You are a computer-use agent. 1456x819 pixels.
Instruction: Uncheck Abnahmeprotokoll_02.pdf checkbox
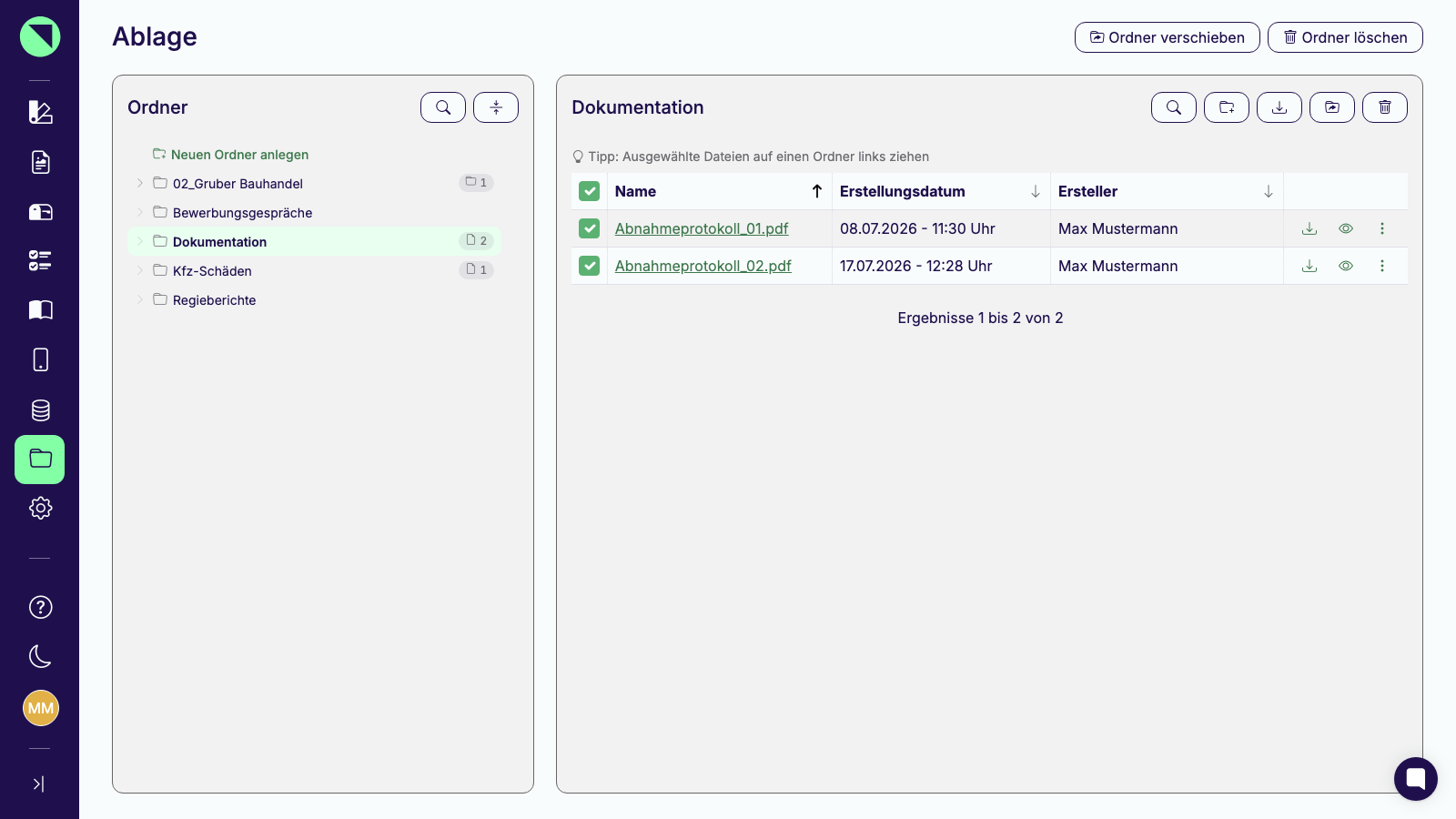pos(590,266)
